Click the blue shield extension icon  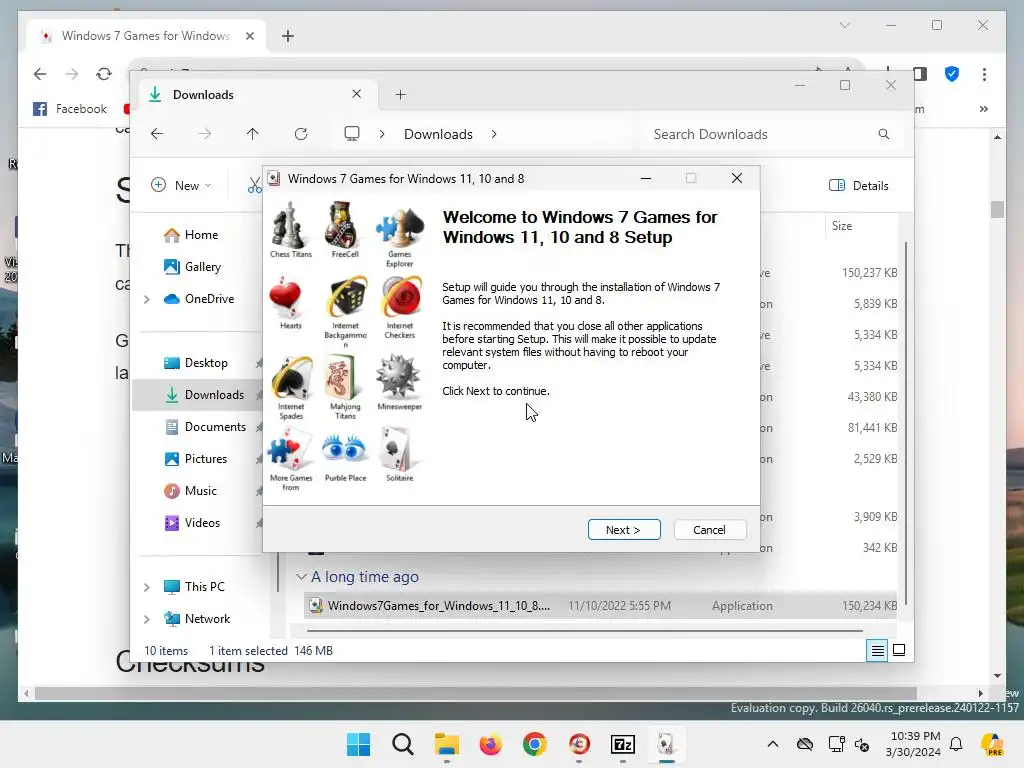[x=952, y=74]
